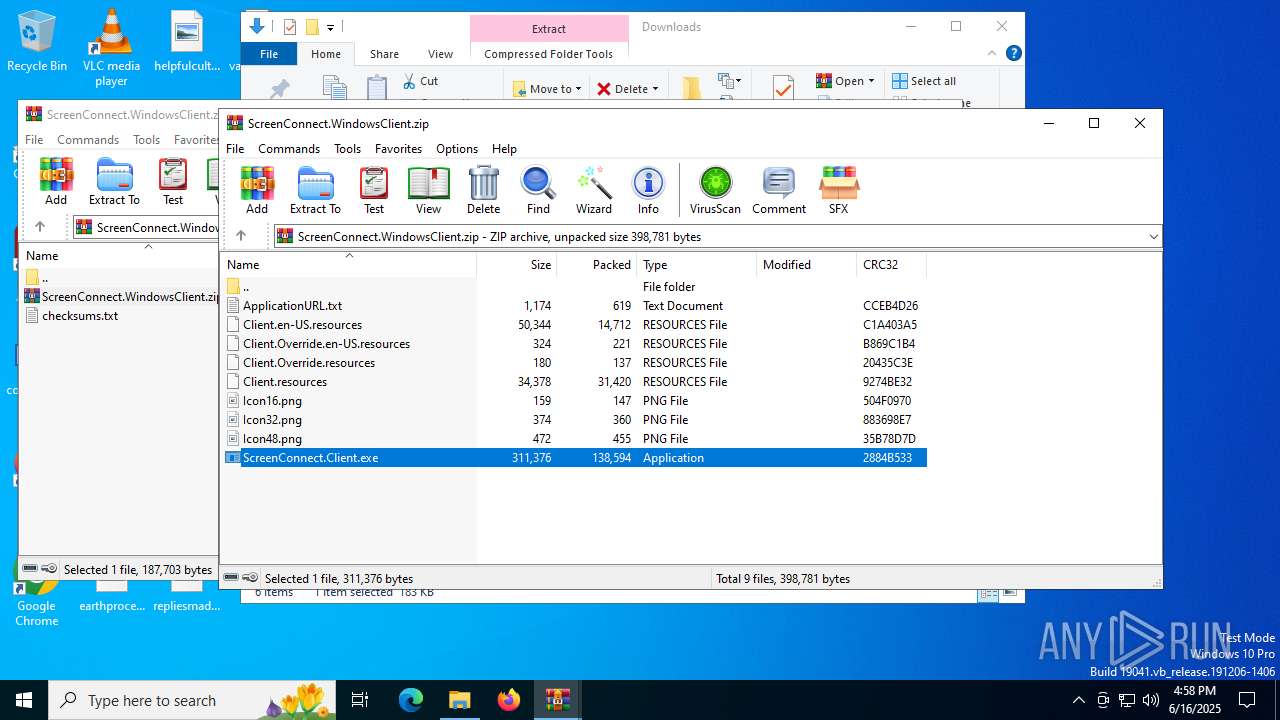Create an SFX archive
Viewport: 1280px width, 720px height.
click(x=838, y=190)
